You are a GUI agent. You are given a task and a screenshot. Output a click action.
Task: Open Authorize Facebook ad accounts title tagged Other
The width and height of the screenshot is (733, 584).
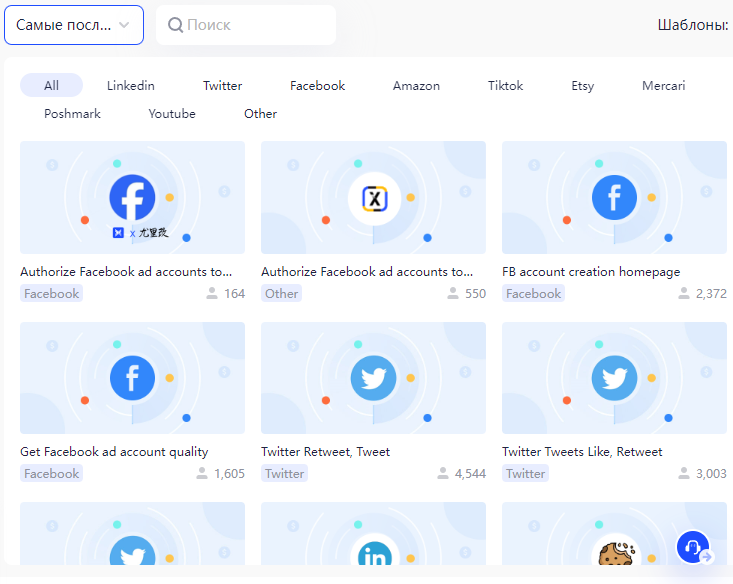click(367, 272)
